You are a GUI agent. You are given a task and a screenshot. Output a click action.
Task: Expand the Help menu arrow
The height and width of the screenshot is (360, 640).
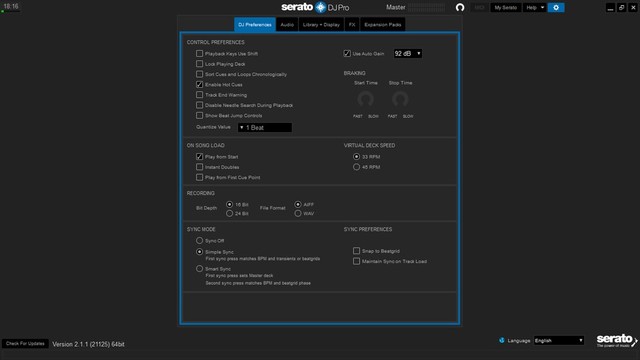(x=542, y=7)
